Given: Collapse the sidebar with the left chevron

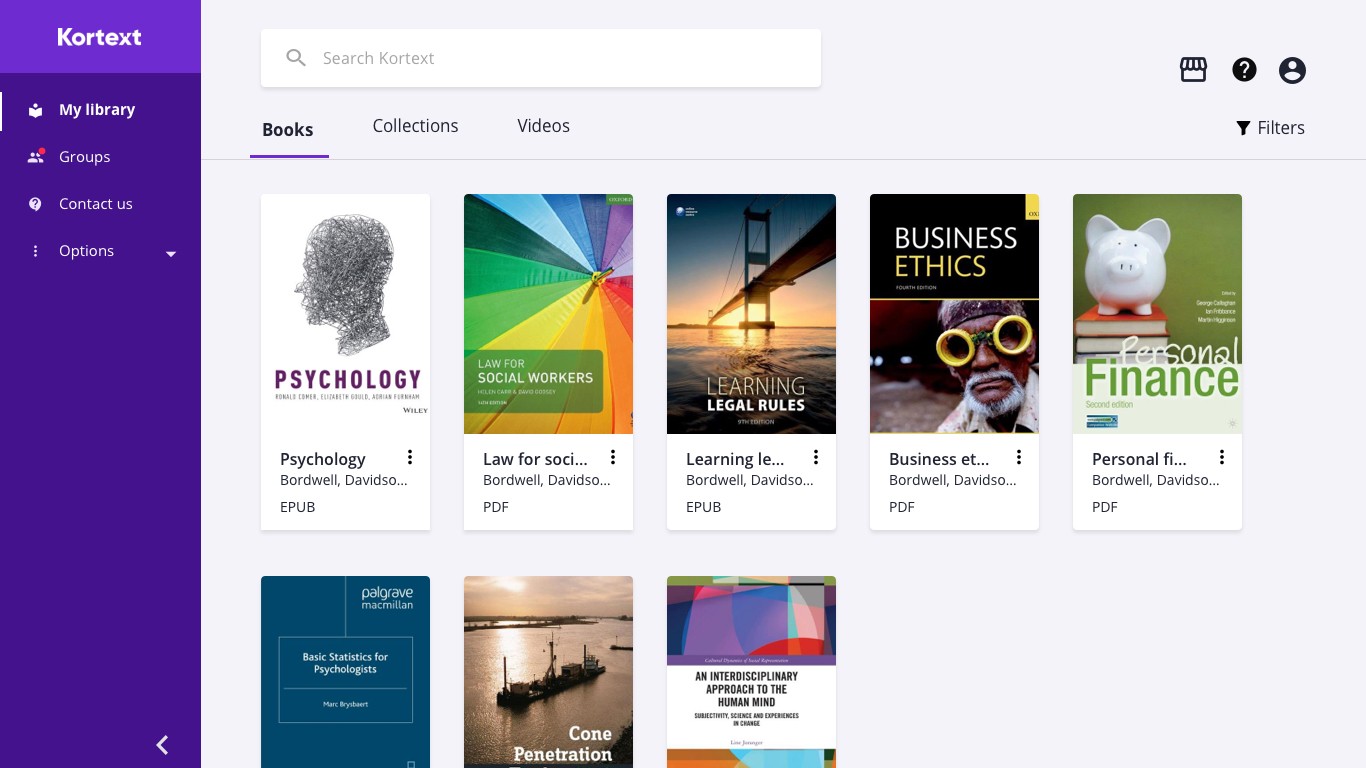Looking at the screenshot, I should (x=162, y=745).
